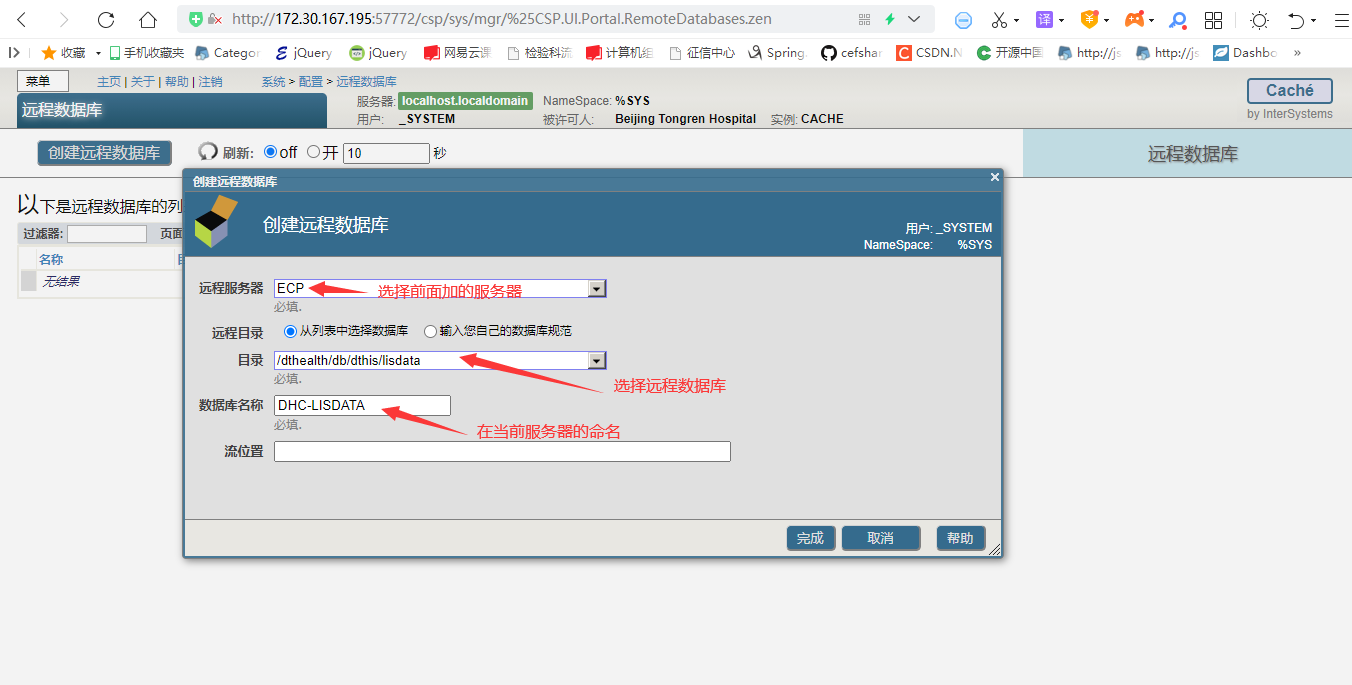This screenshot has height=685, width=1352.
Task: Open the Dashbo bookmark
Action: [1245, 53]
